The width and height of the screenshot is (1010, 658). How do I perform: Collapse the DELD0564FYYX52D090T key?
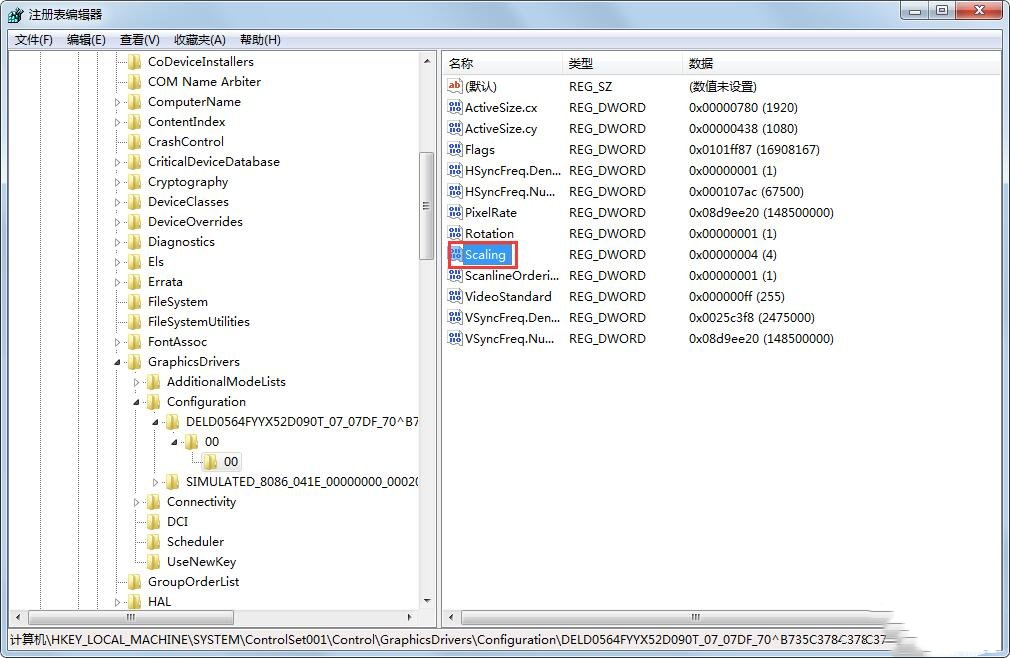tap(155, 422)
